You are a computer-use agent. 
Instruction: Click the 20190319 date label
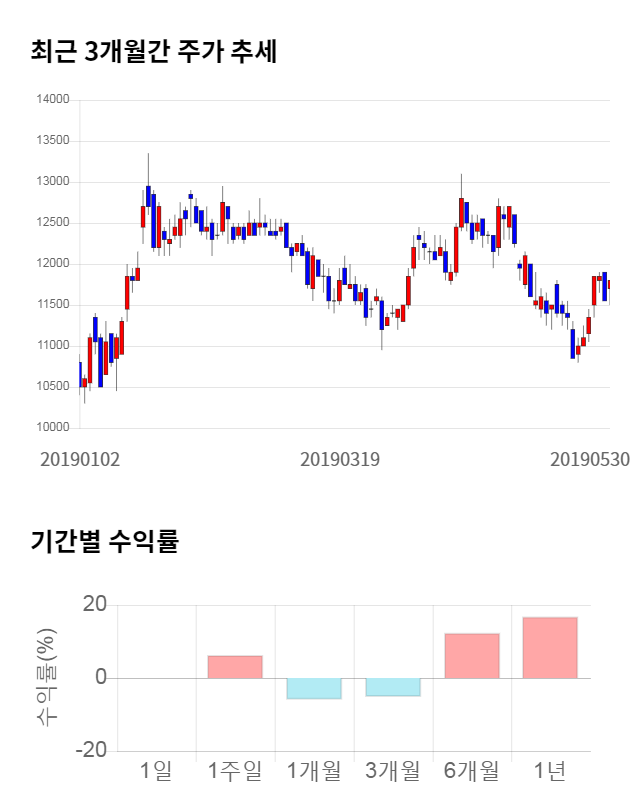[x=340, y=459]
